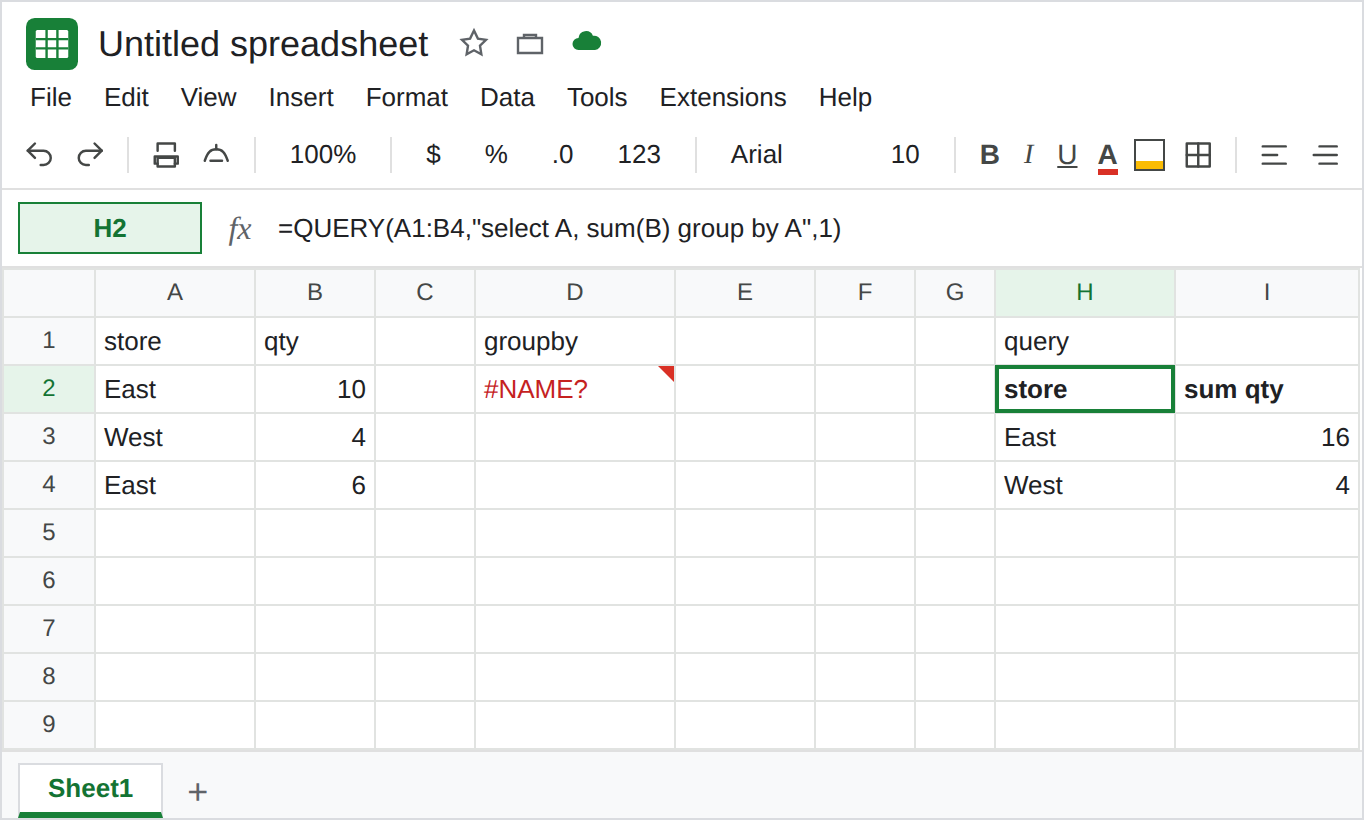Open the Extensions menu

pos(723,97)
